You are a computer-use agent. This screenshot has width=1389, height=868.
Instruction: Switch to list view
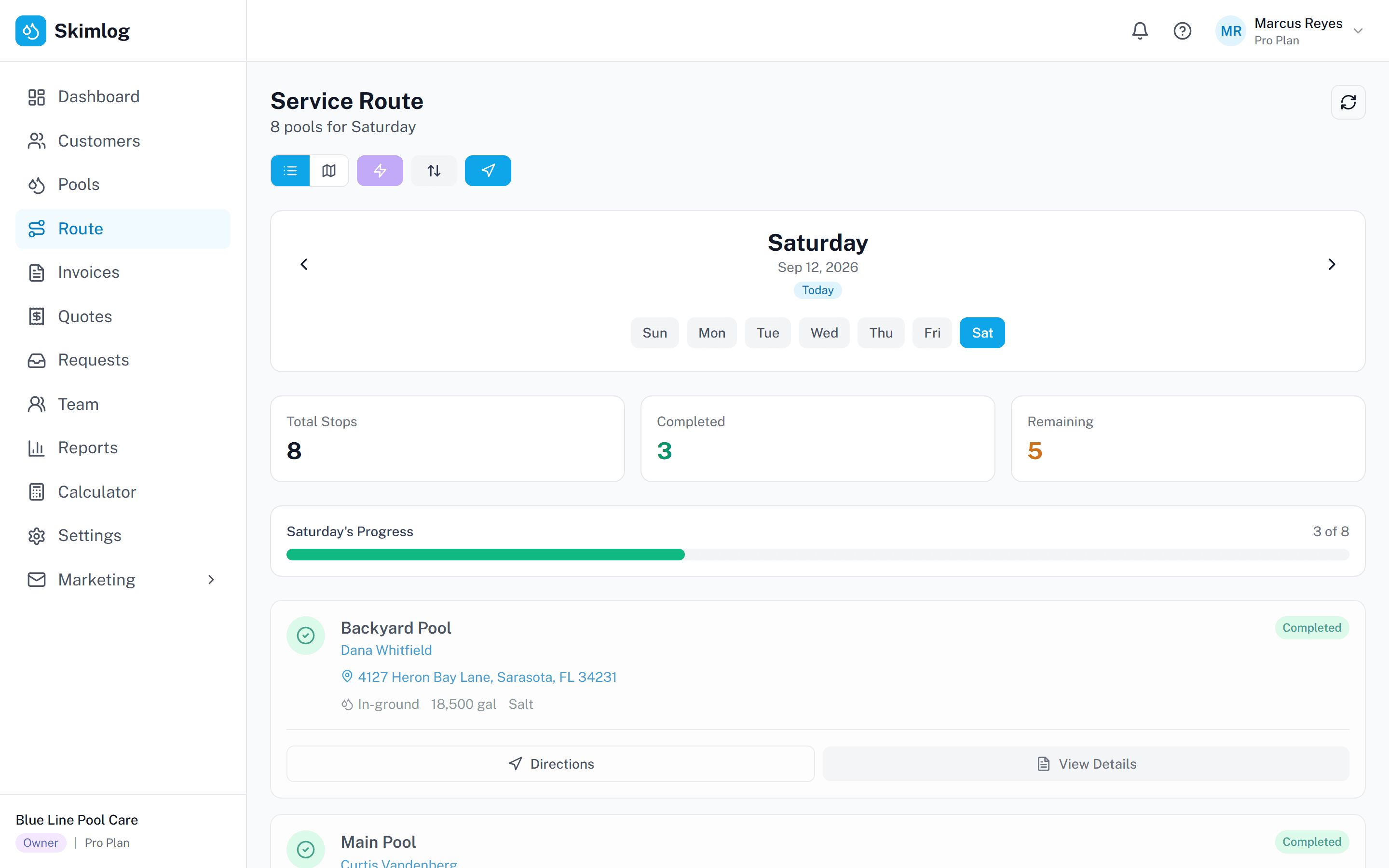(290, 171)
